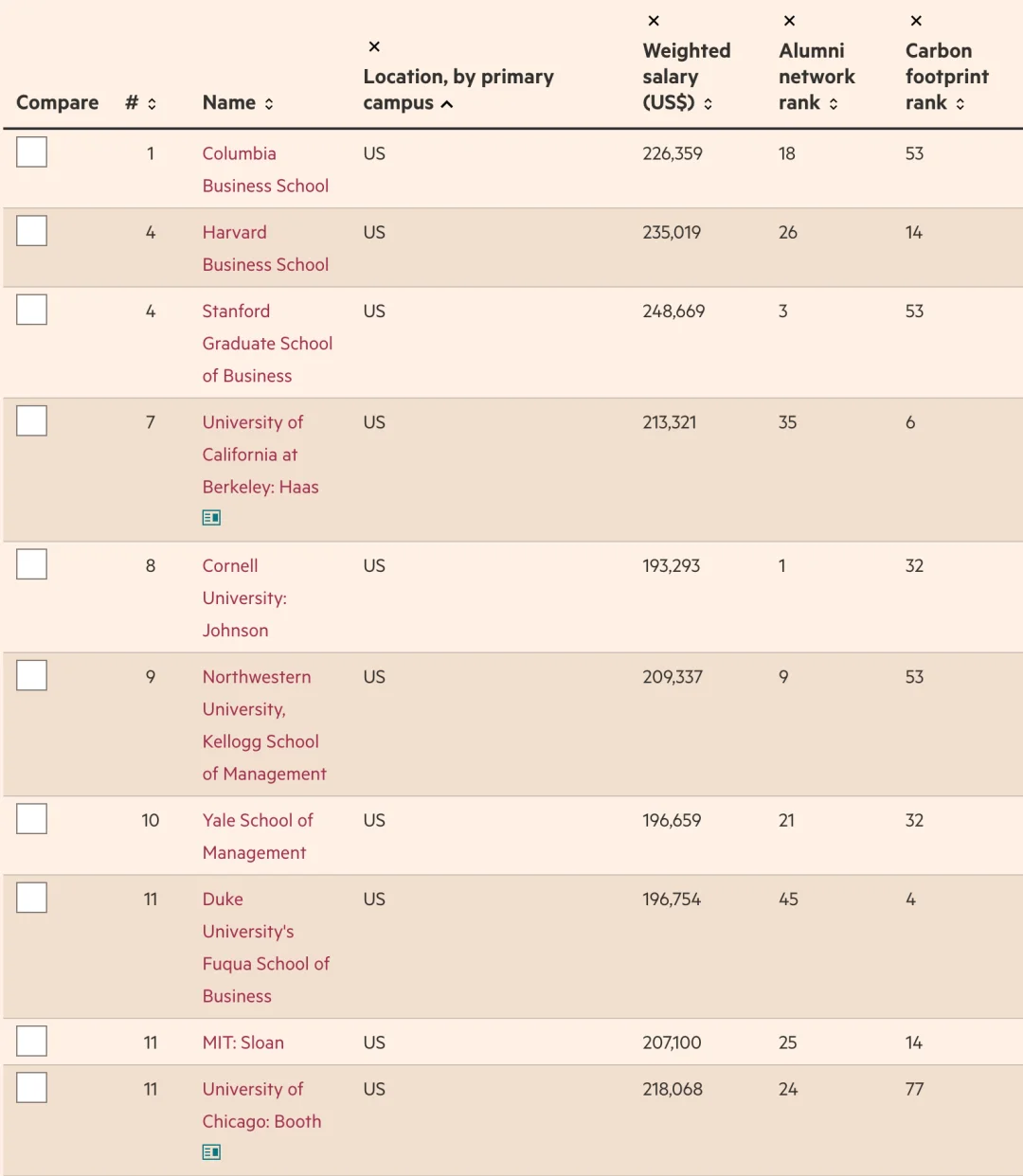Select compare checkbox for Cornell Johnson
Image resolution: width=1023 pixels, height=1176 pixels.
[32, 564]
